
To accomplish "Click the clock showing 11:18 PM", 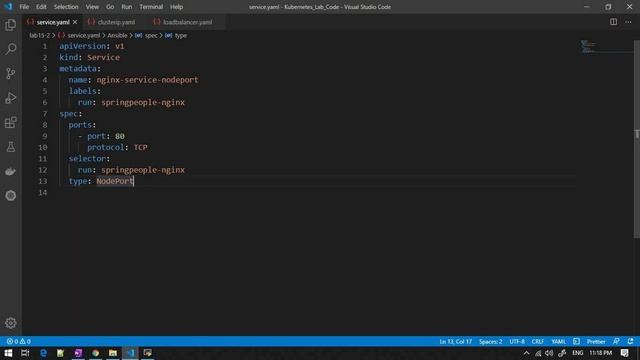I will 600,353.
